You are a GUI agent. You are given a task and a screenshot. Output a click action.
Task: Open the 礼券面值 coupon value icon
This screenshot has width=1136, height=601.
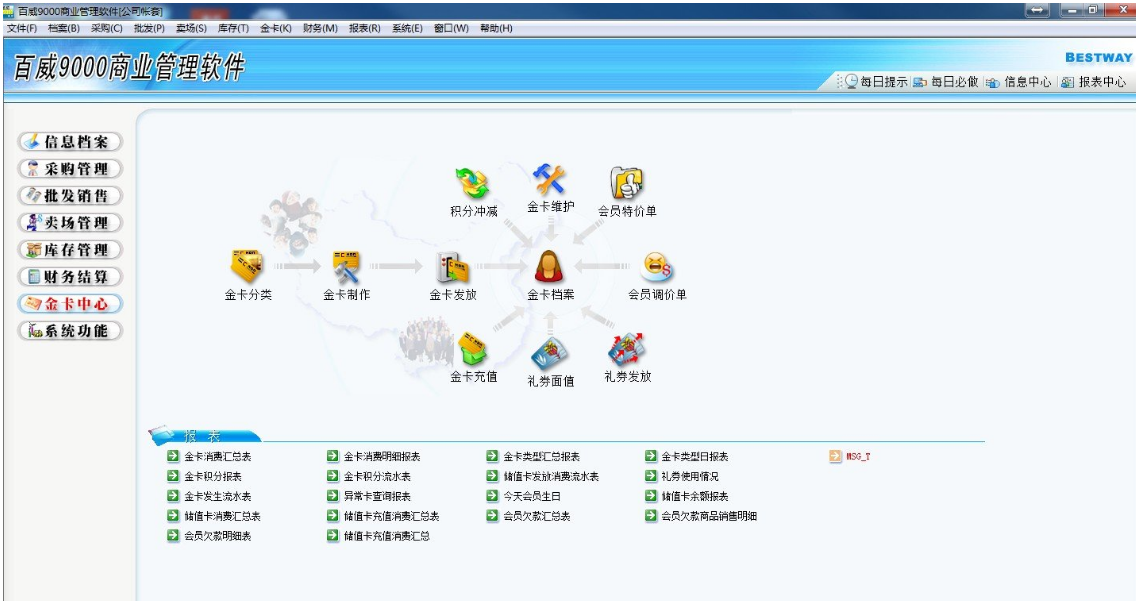click(x=550, y=353)
